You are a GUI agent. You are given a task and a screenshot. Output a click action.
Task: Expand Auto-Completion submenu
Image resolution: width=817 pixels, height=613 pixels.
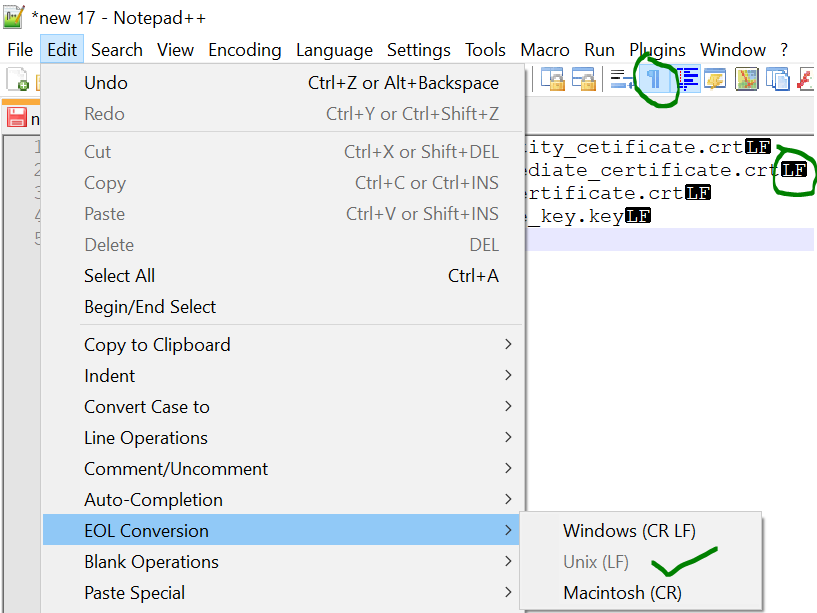point(282,500)
